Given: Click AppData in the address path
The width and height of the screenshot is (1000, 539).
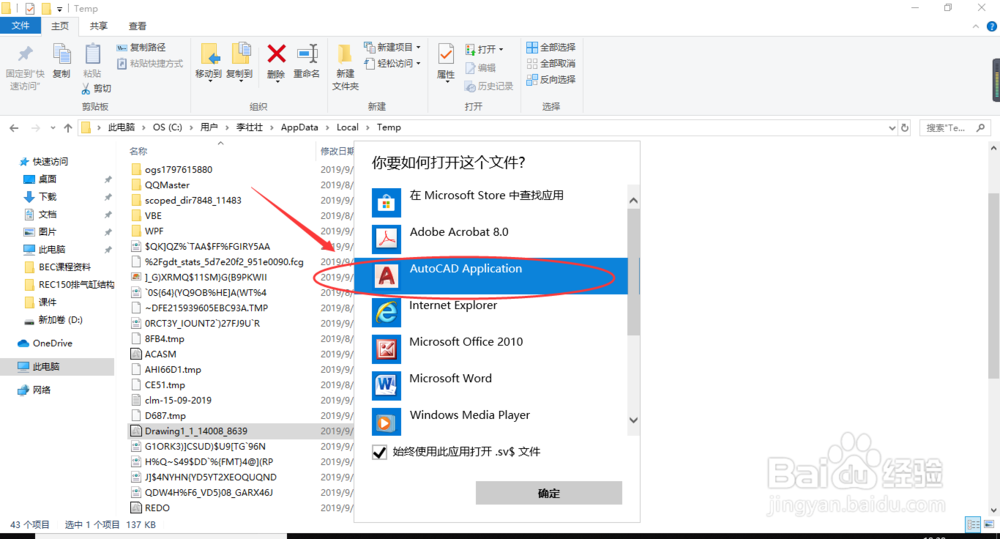Looking at the screenshot, I should tap(299, 128).
